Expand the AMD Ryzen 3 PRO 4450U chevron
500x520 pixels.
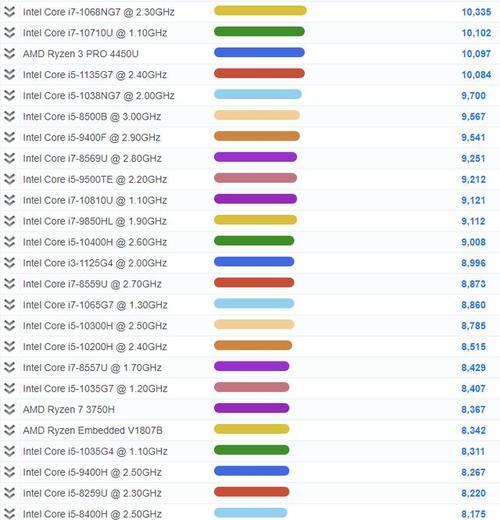click(x=9, y=54)
